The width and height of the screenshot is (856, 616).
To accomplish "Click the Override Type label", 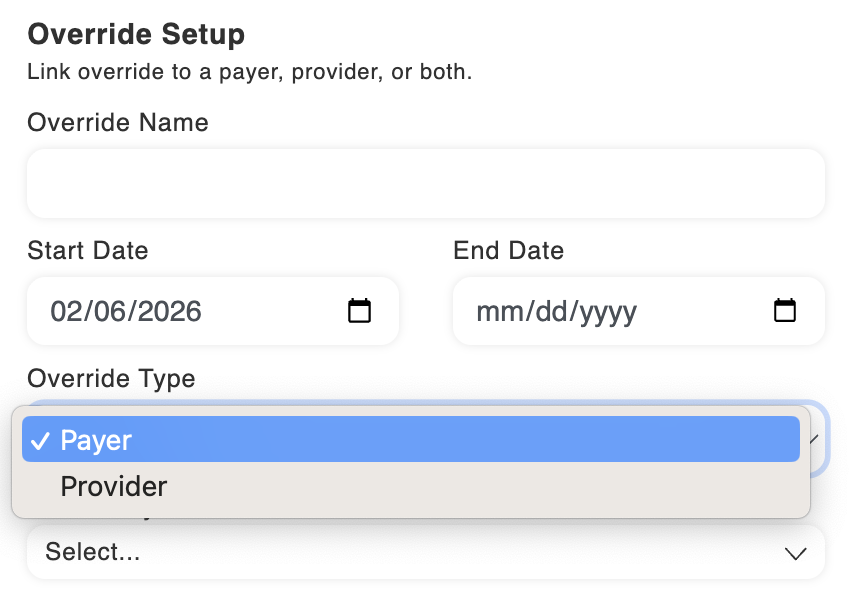I will tap(111, 378).
